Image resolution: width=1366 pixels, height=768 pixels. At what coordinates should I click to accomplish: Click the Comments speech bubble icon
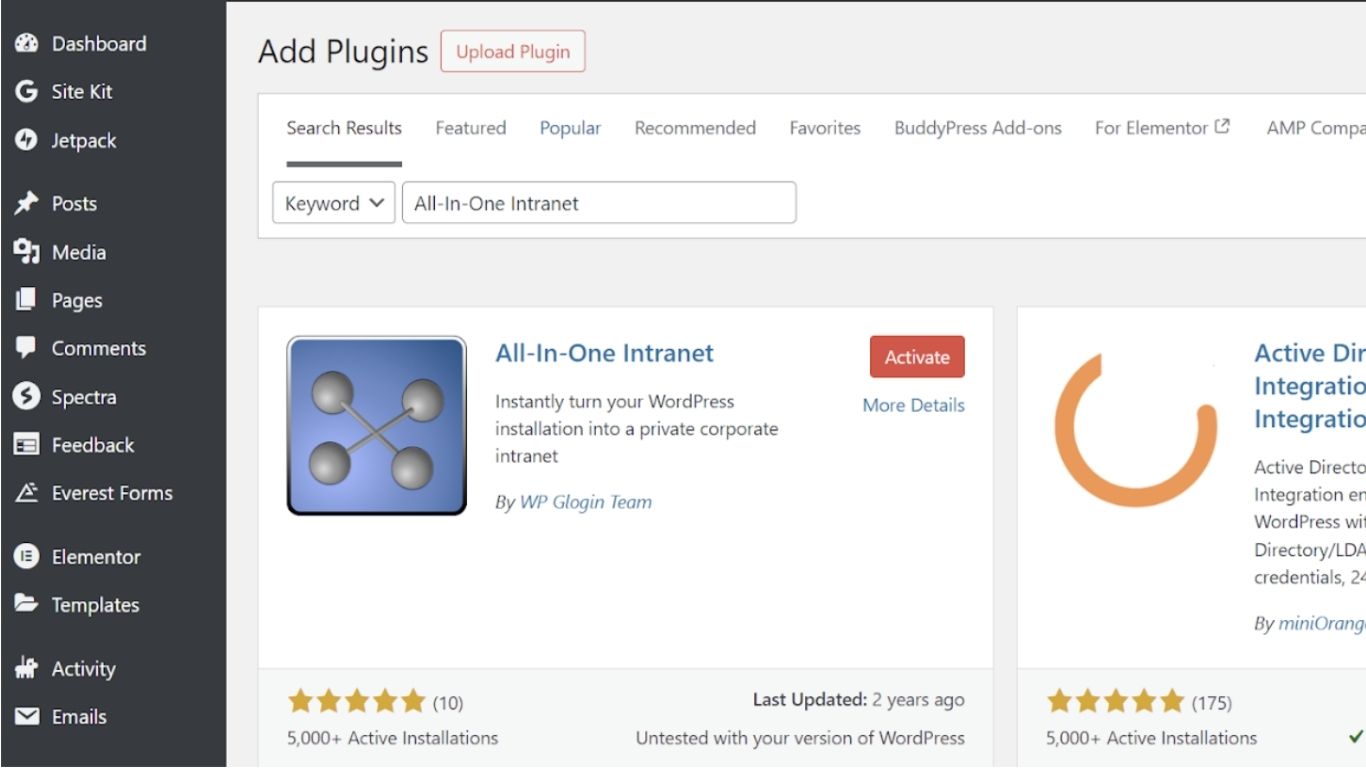(x=27, y=348)
